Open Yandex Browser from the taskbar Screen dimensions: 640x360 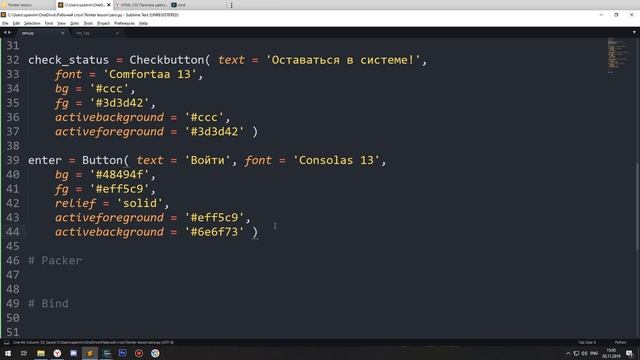click(x=57, y=353)
